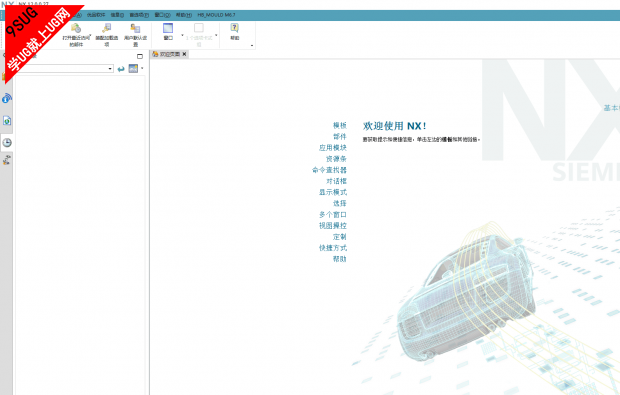620x395 pixels.
Task: Select the History clock sidebar tab
Action: (x=7, y=143)
